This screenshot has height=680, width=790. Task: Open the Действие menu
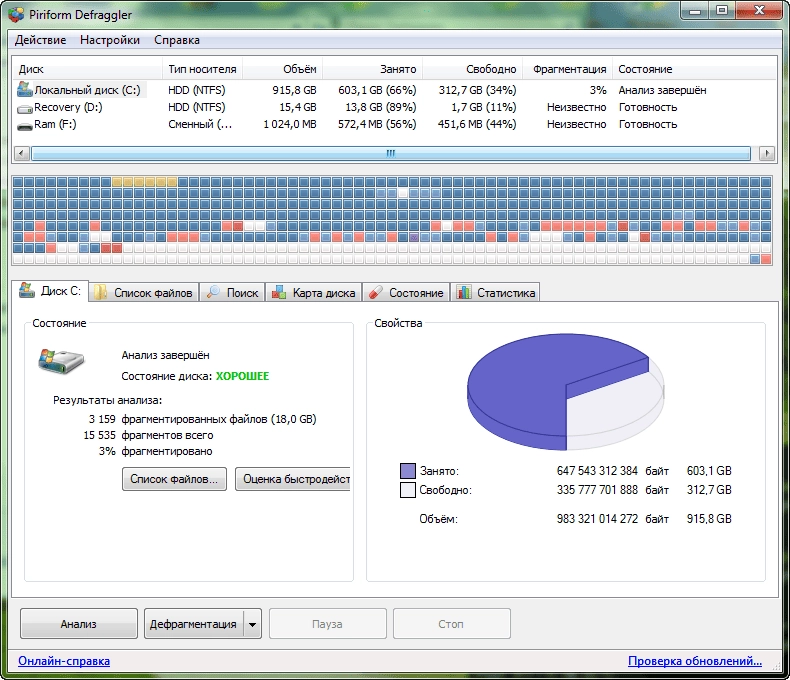coord(40,40)
